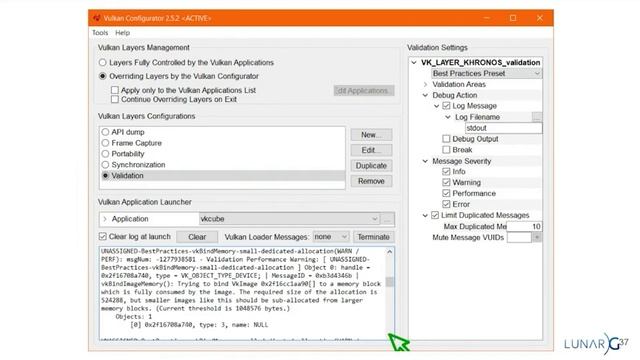Click the browse button next to vkcube
This screenshot has height=360, width=640.
[x=387, y=219]
